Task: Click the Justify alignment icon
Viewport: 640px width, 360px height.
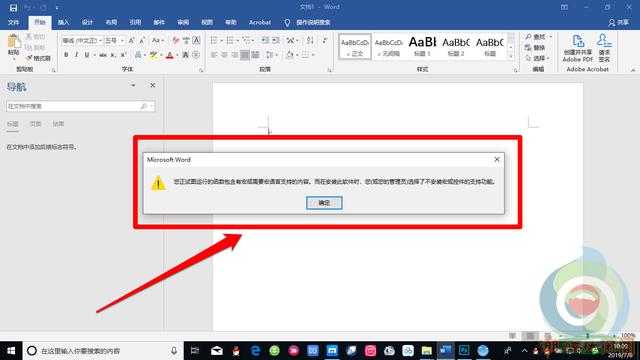Action: [244, 55]
